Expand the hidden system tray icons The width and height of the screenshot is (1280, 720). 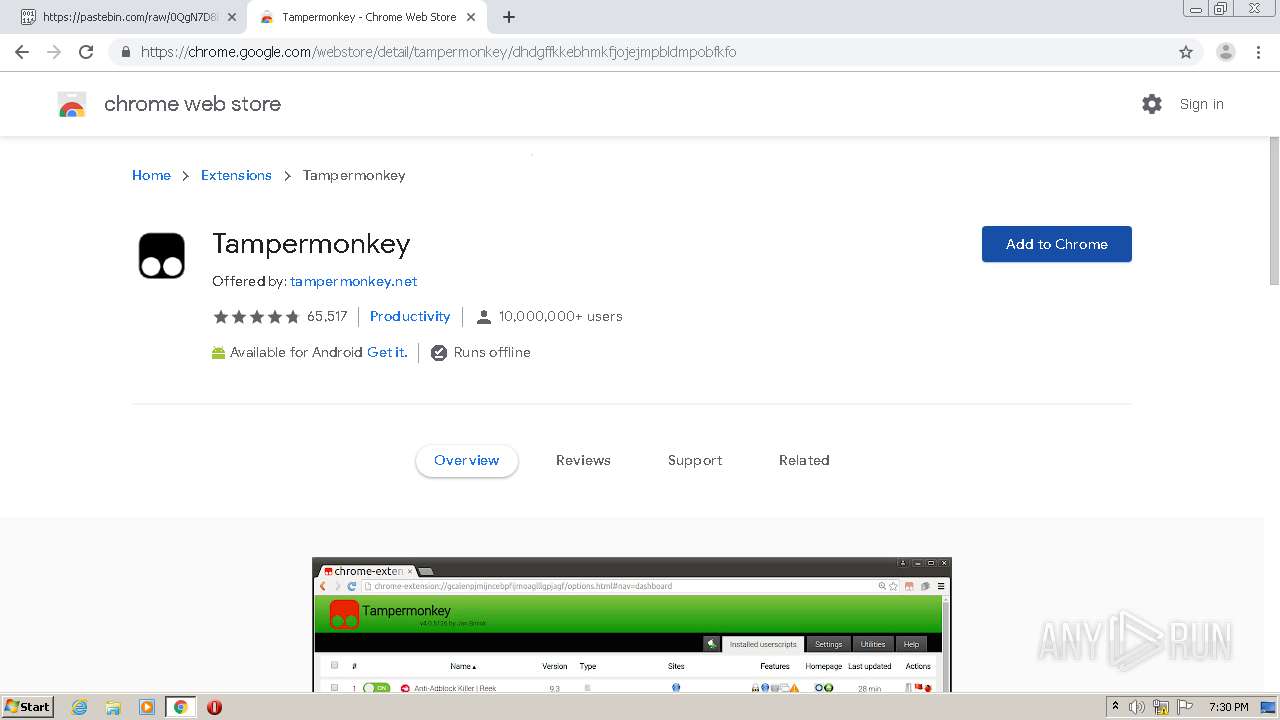click(x=1115, y=707)
